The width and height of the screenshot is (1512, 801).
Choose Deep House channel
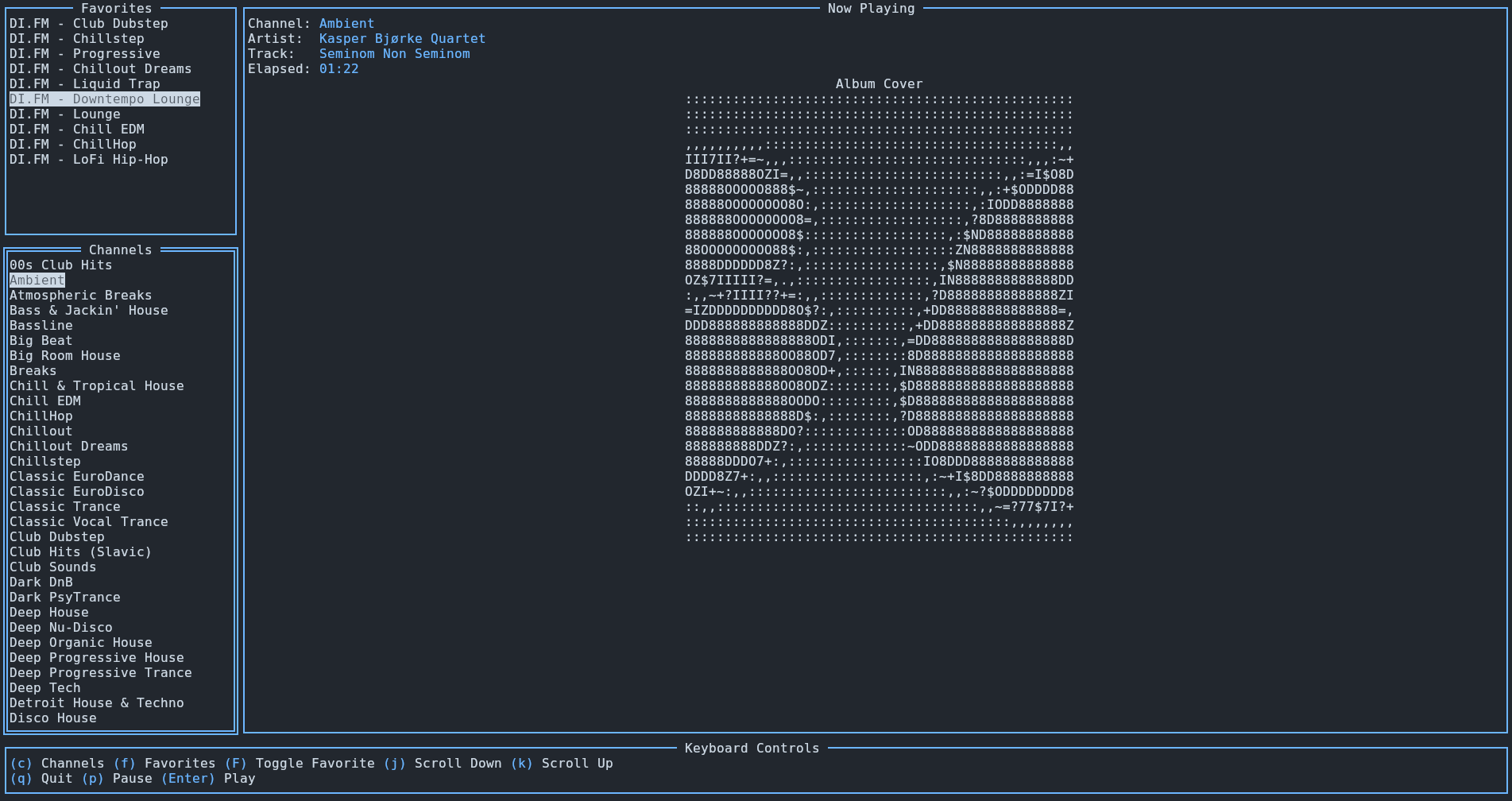pos(49,612)
